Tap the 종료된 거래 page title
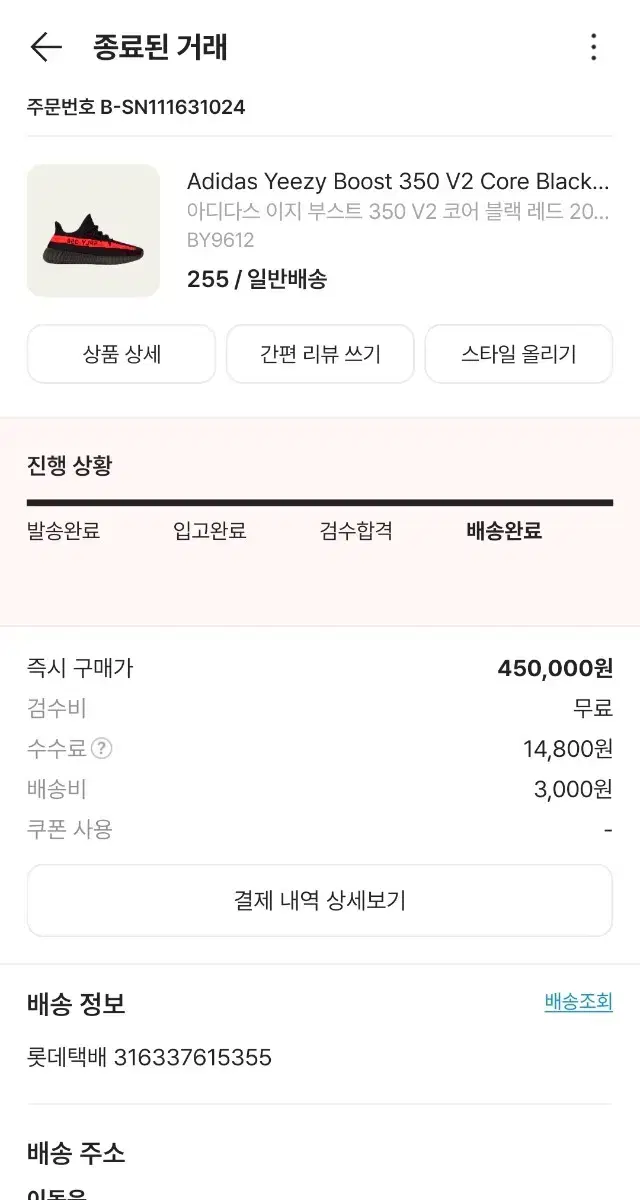640x1200 pixels. (x=161, y=47)
